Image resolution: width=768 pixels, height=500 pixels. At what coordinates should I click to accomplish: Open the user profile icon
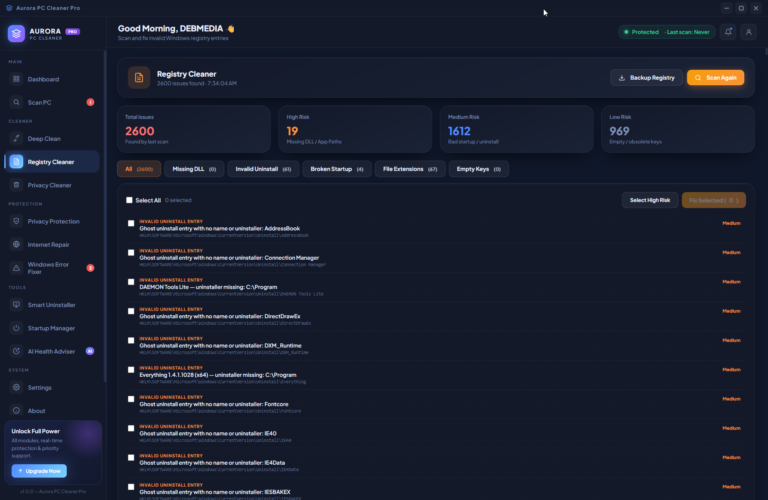tap(748, 32)
